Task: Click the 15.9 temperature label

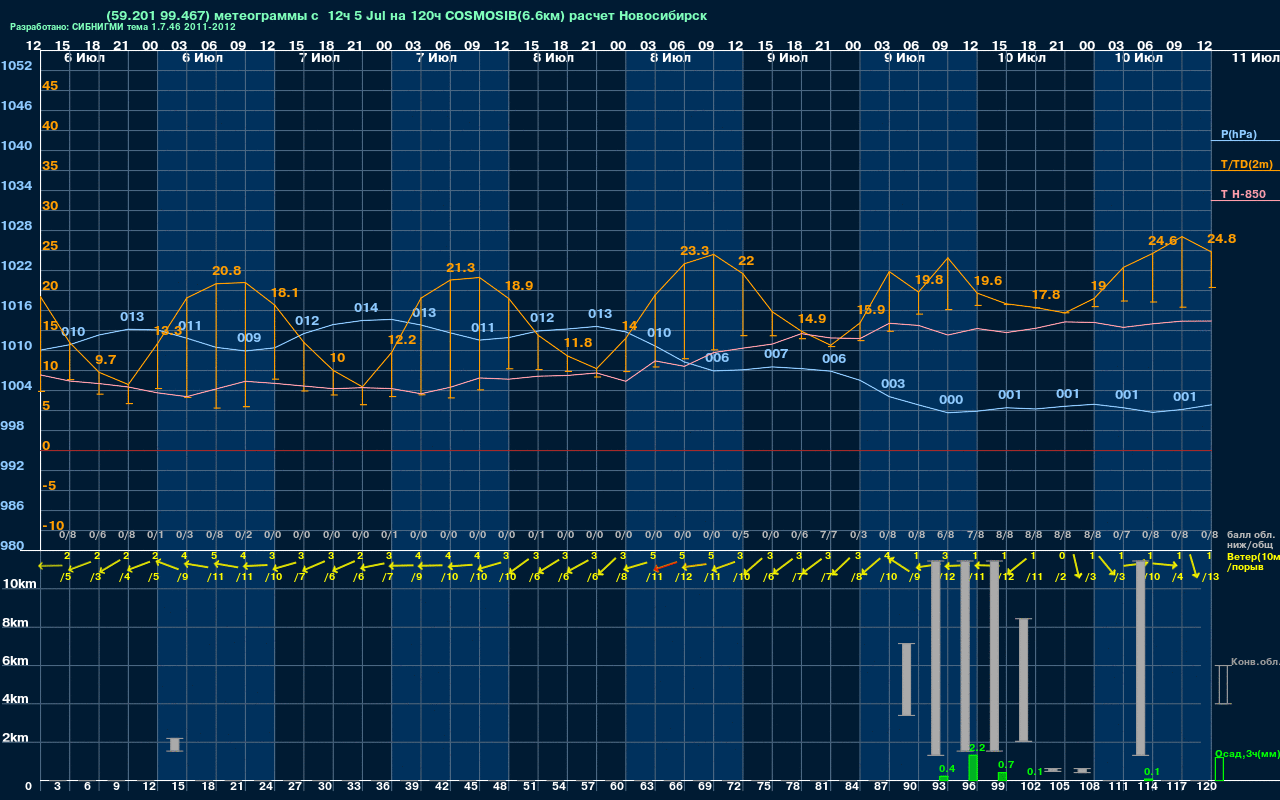Action: 870,309
